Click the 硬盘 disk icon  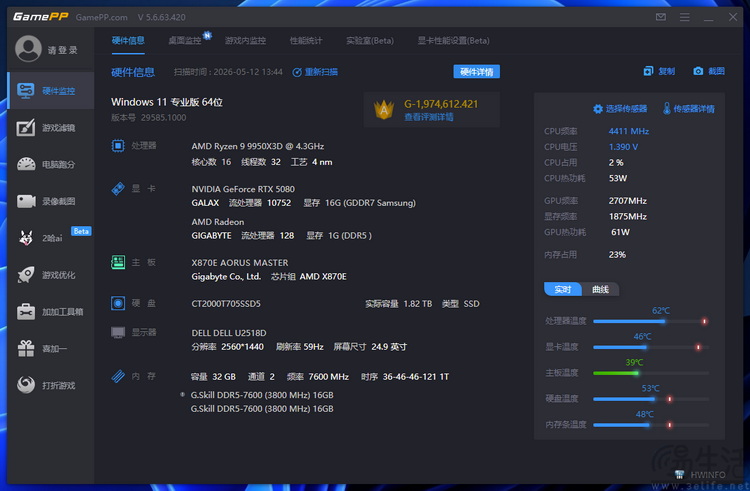coord(118,303)
